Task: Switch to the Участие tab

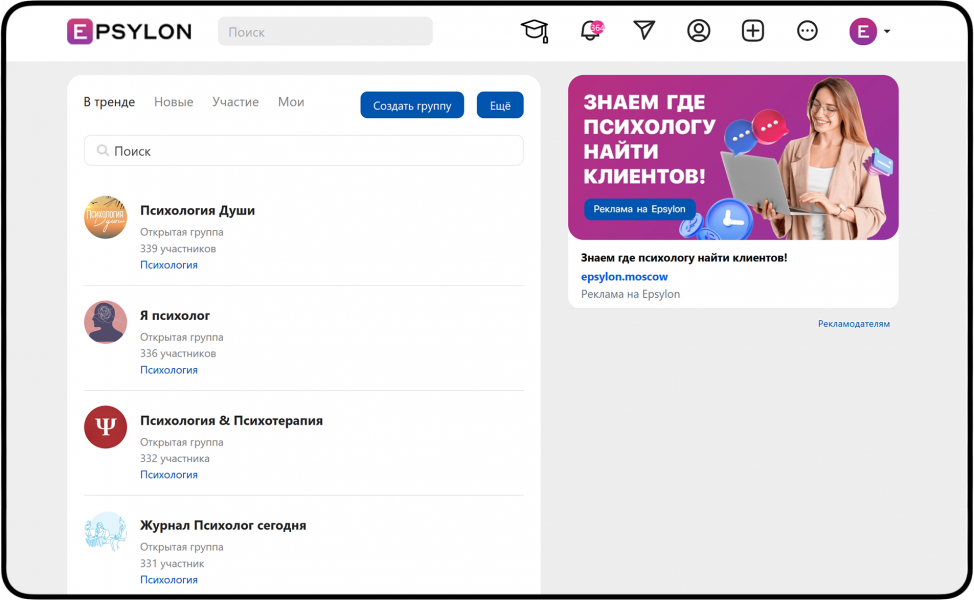Action: point(235,102)
